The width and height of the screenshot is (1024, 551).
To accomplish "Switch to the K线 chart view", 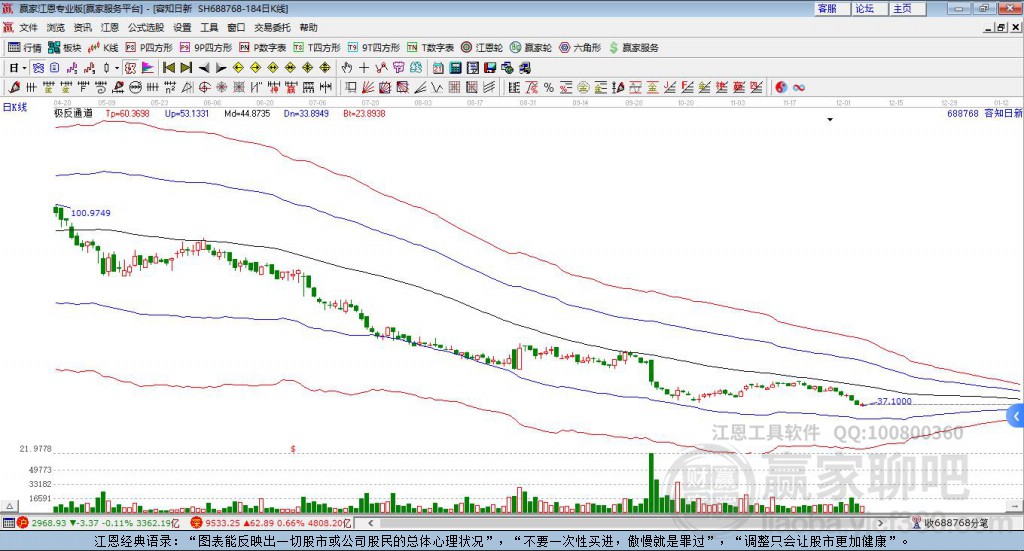I will (x=103, y=48).
